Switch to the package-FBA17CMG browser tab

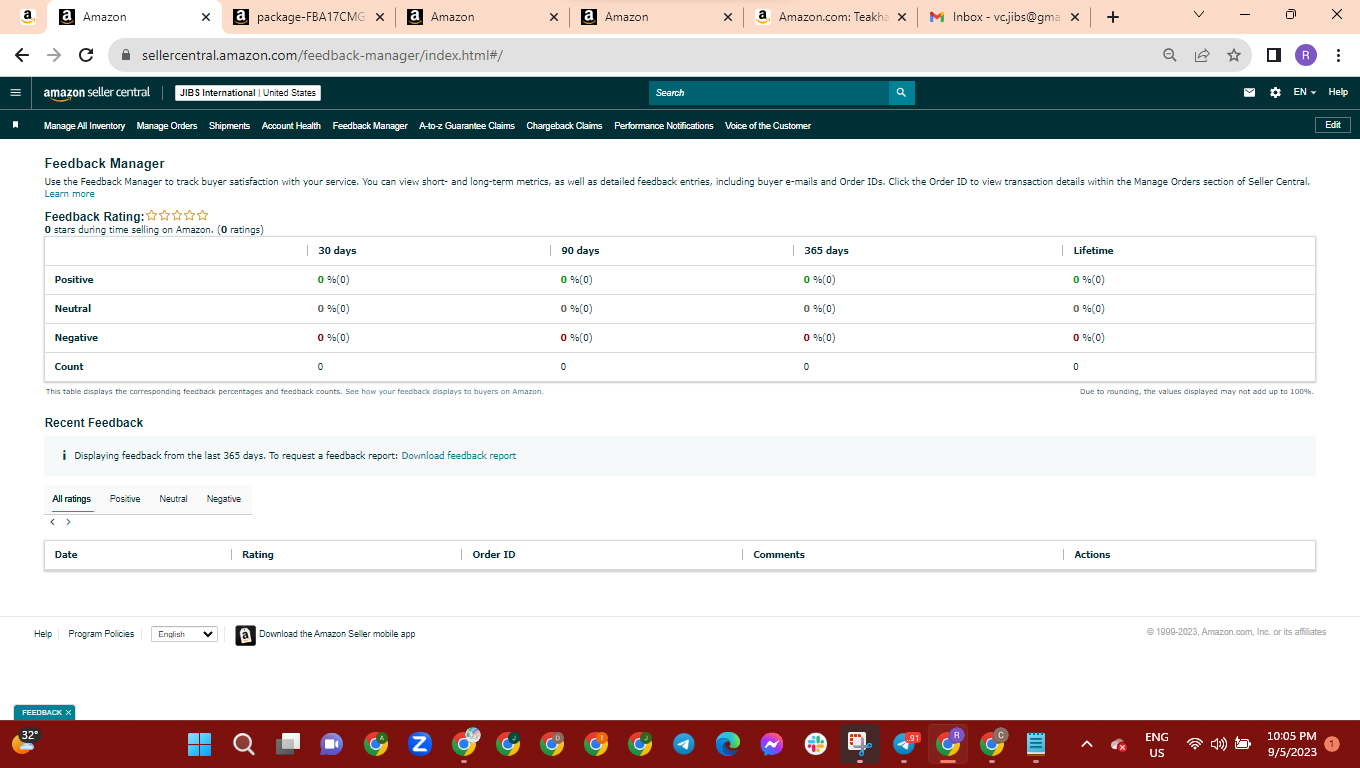(309, 17)
